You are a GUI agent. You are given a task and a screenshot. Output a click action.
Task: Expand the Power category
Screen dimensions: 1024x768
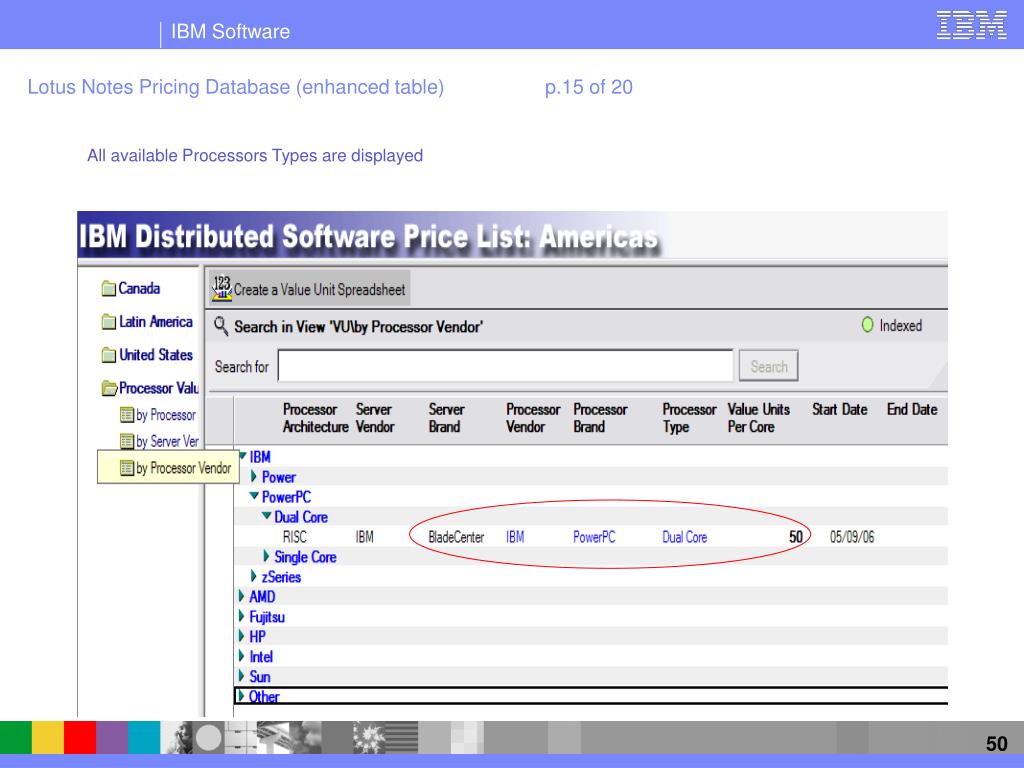[254, 477]
